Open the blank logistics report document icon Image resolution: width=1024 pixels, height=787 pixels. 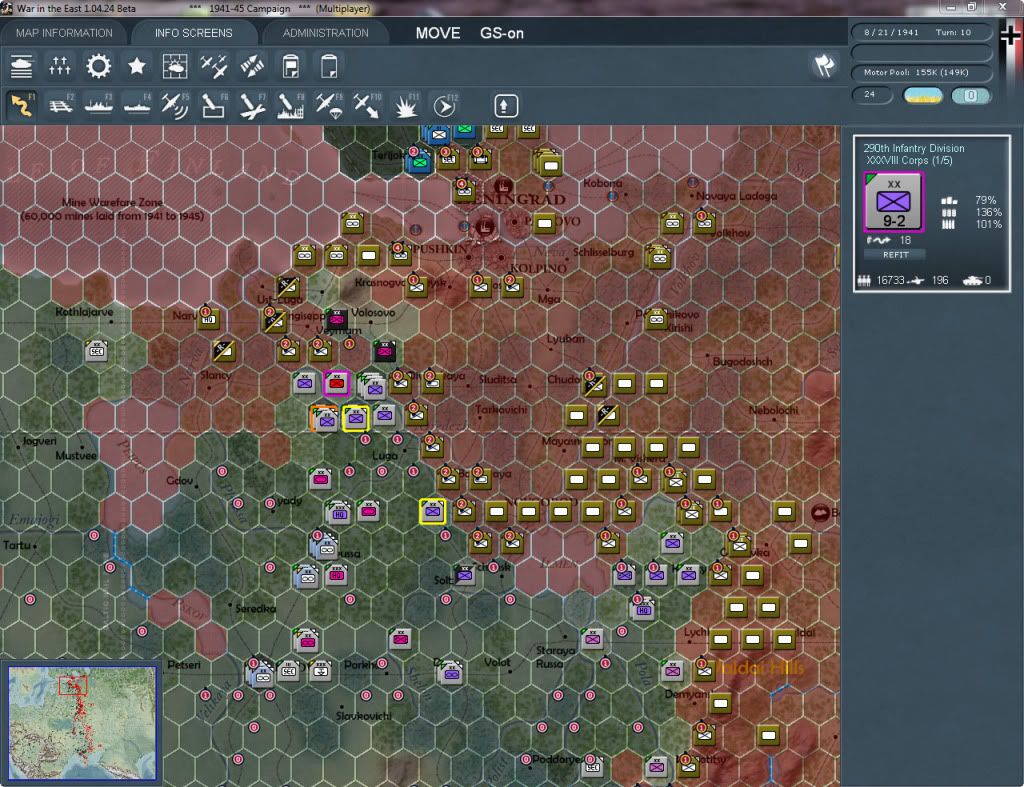(x=329, y=66)
